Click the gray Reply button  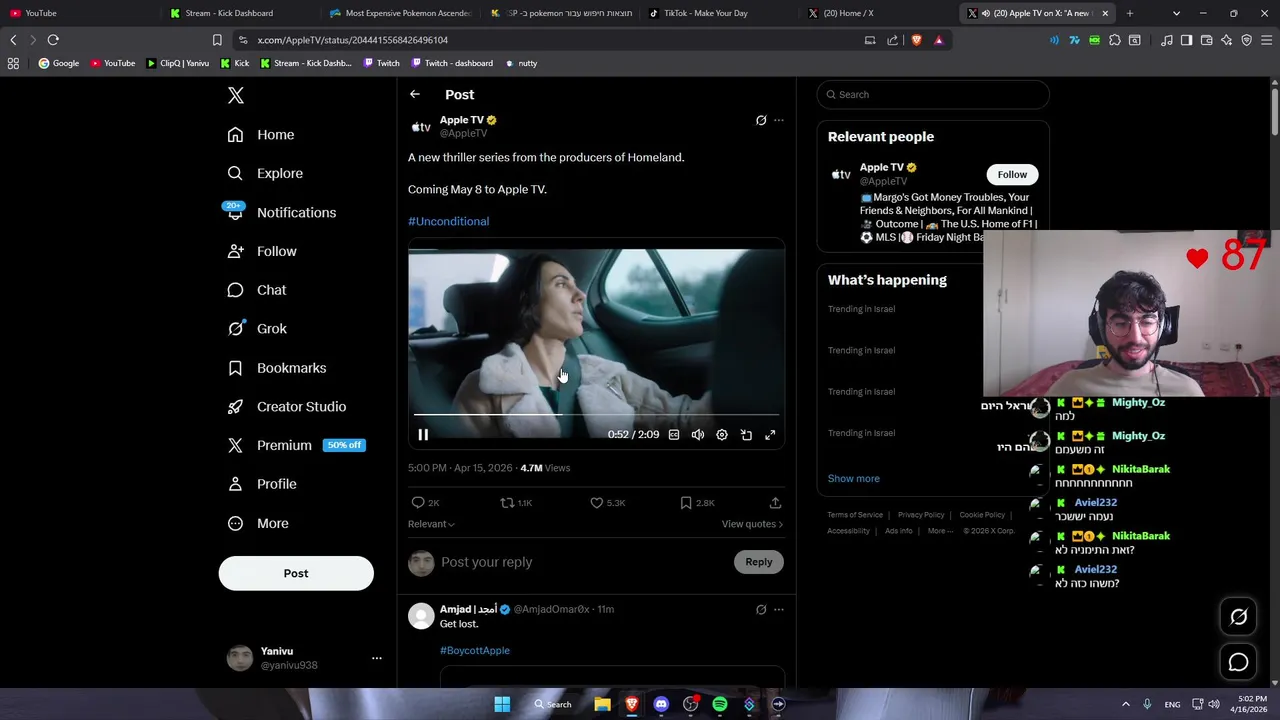tap(759, 562)
